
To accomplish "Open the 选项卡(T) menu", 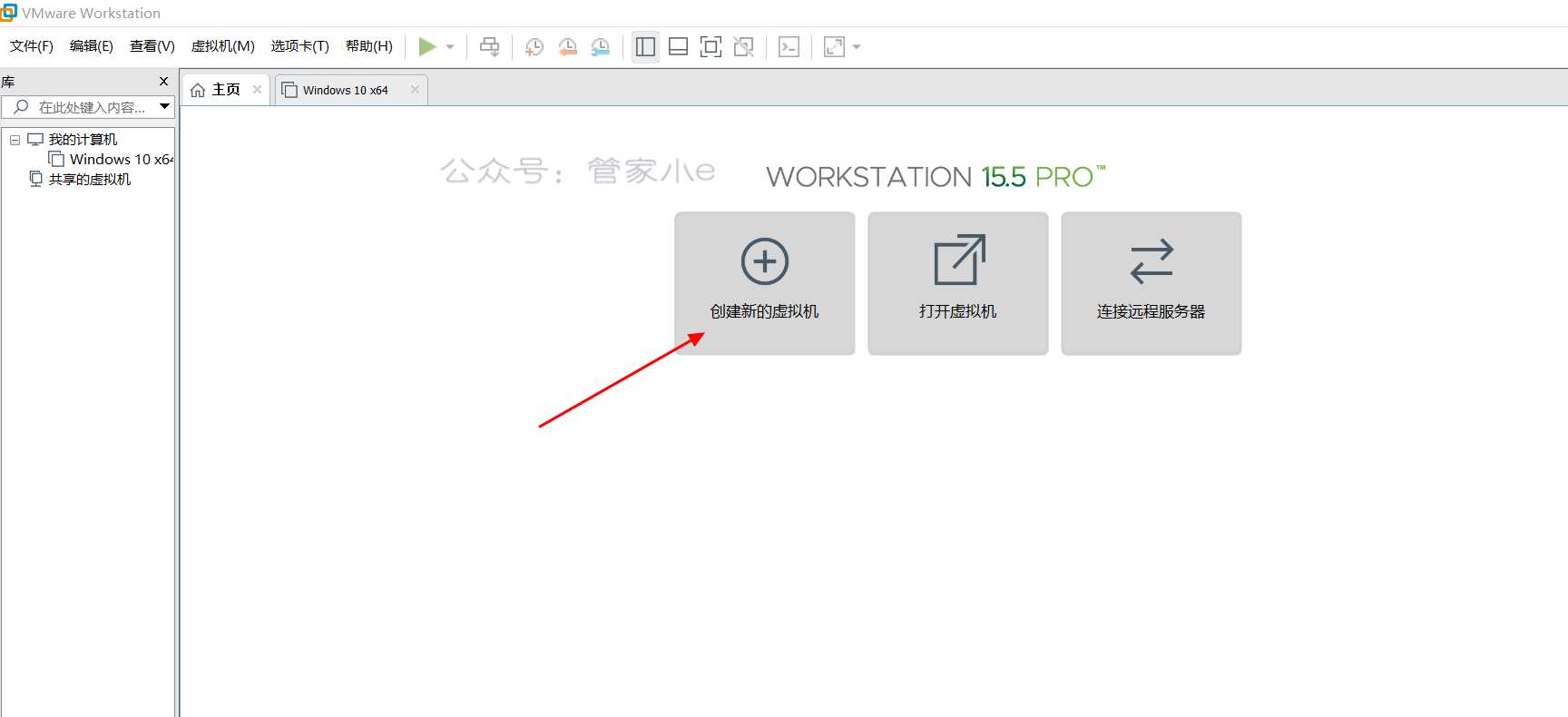I will (x=299, y=46).
